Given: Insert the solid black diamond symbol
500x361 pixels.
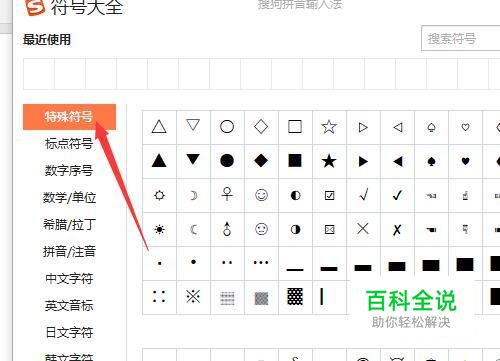Looking at the screenshot, I should (261, 161).
